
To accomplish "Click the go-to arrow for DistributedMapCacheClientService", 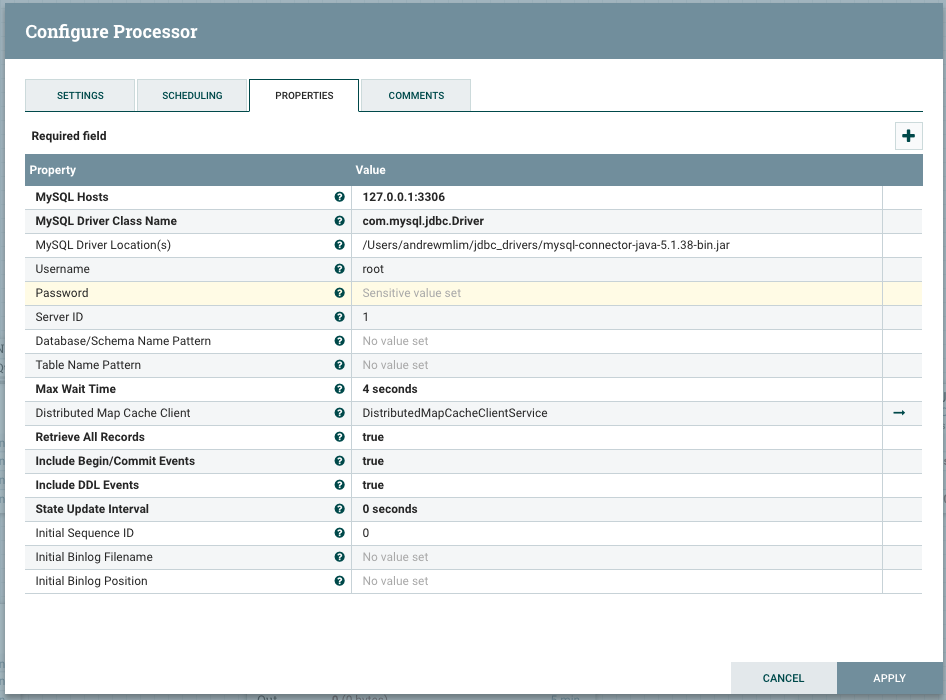I will point(899,412).
